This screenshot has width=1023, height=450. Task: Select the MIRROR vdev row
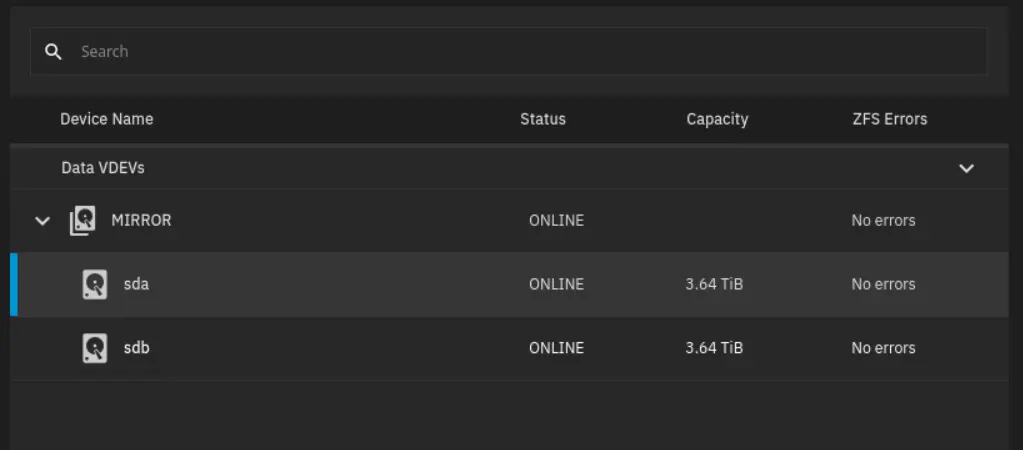click(510, 220)
